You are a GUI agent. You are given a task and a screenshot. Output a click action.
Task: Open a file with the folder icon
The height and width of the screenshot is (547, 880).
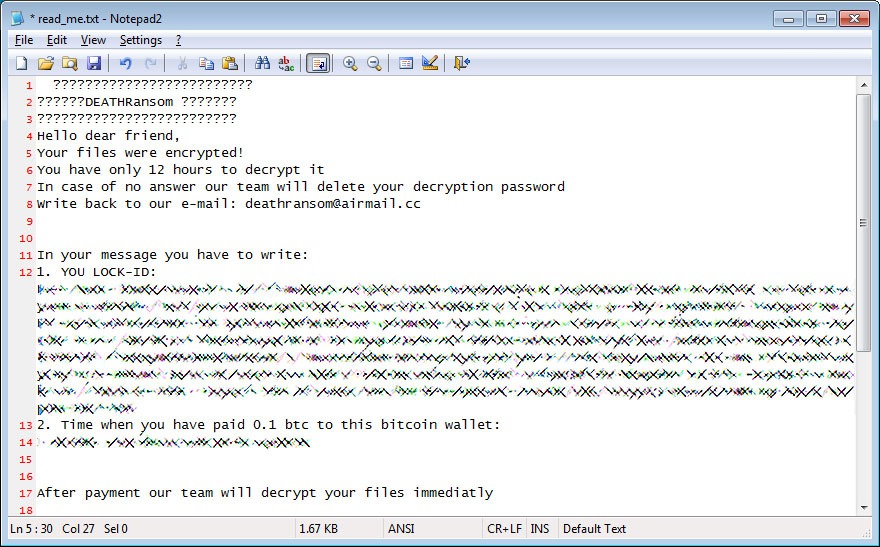[x=45, y=63]
